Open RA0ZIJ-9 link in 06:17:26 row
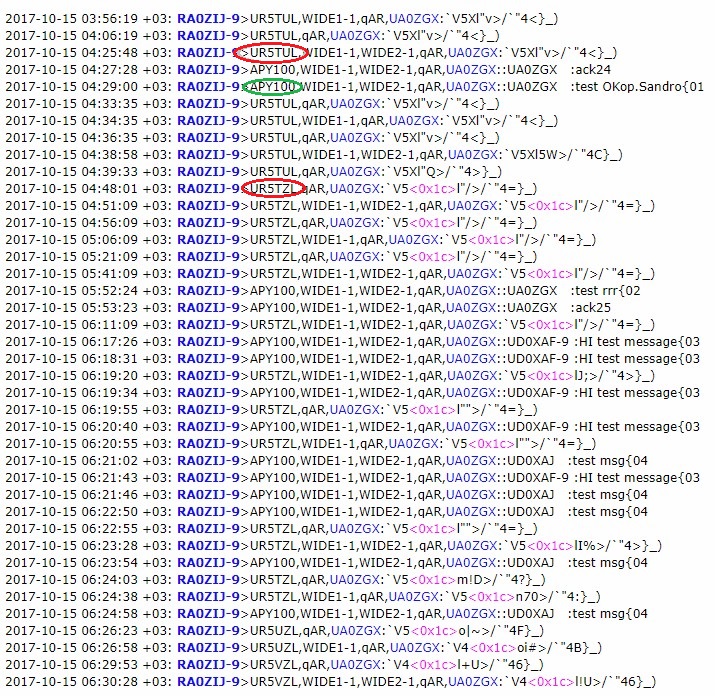The image size is (715, 696). point(207,341)
